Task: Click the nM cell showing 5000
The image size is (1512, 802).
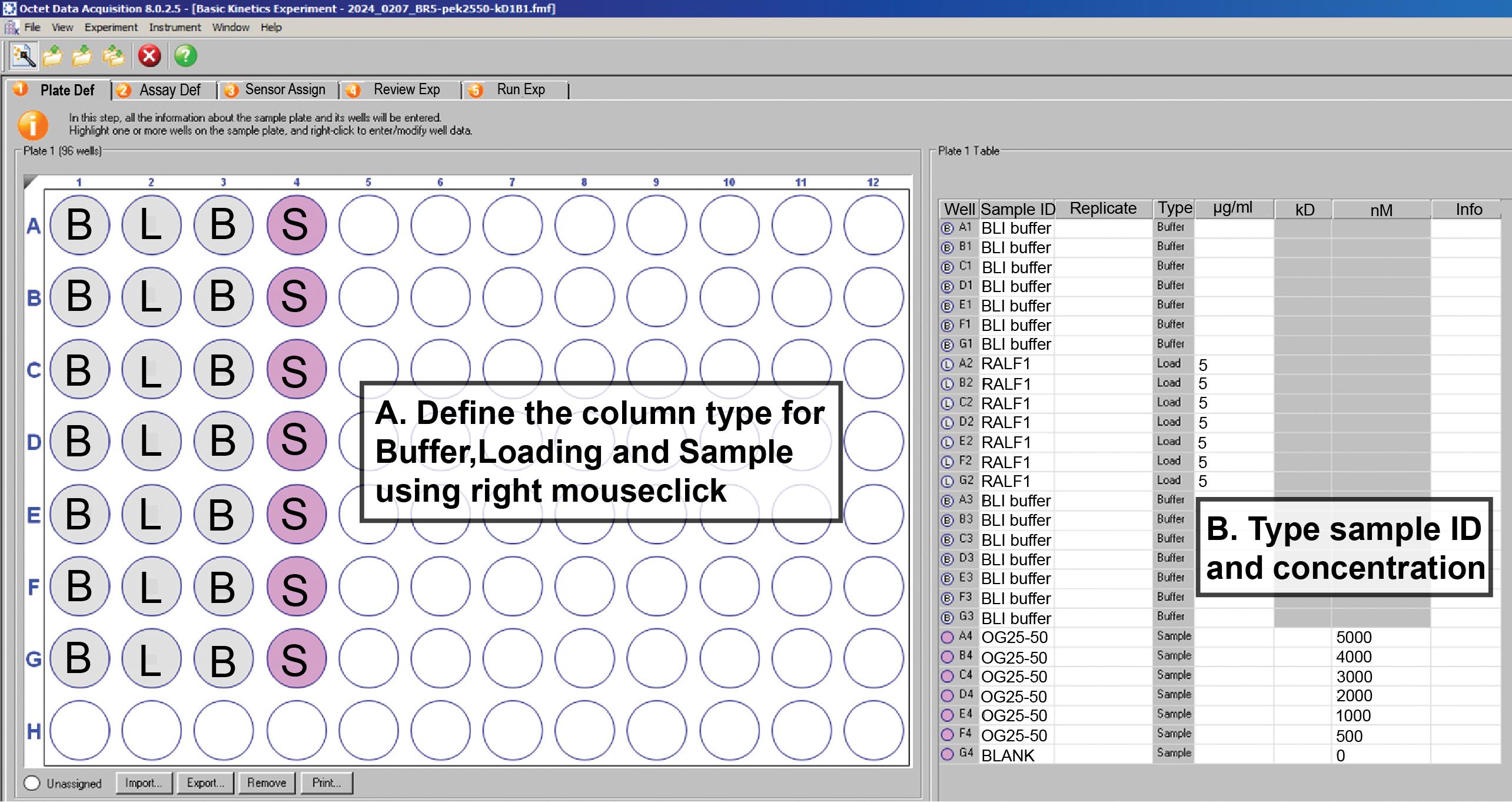Action: [1381, 637]
